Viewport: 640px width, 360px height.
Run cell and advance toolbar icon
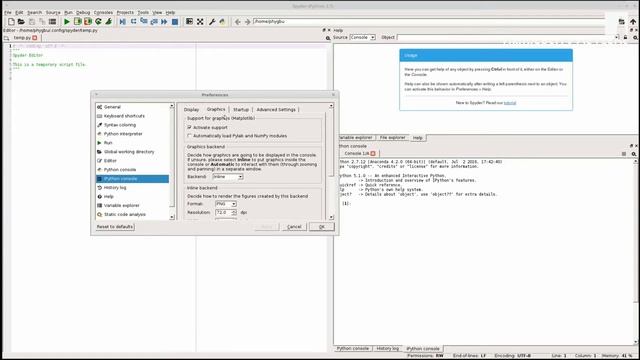point(88,22)
